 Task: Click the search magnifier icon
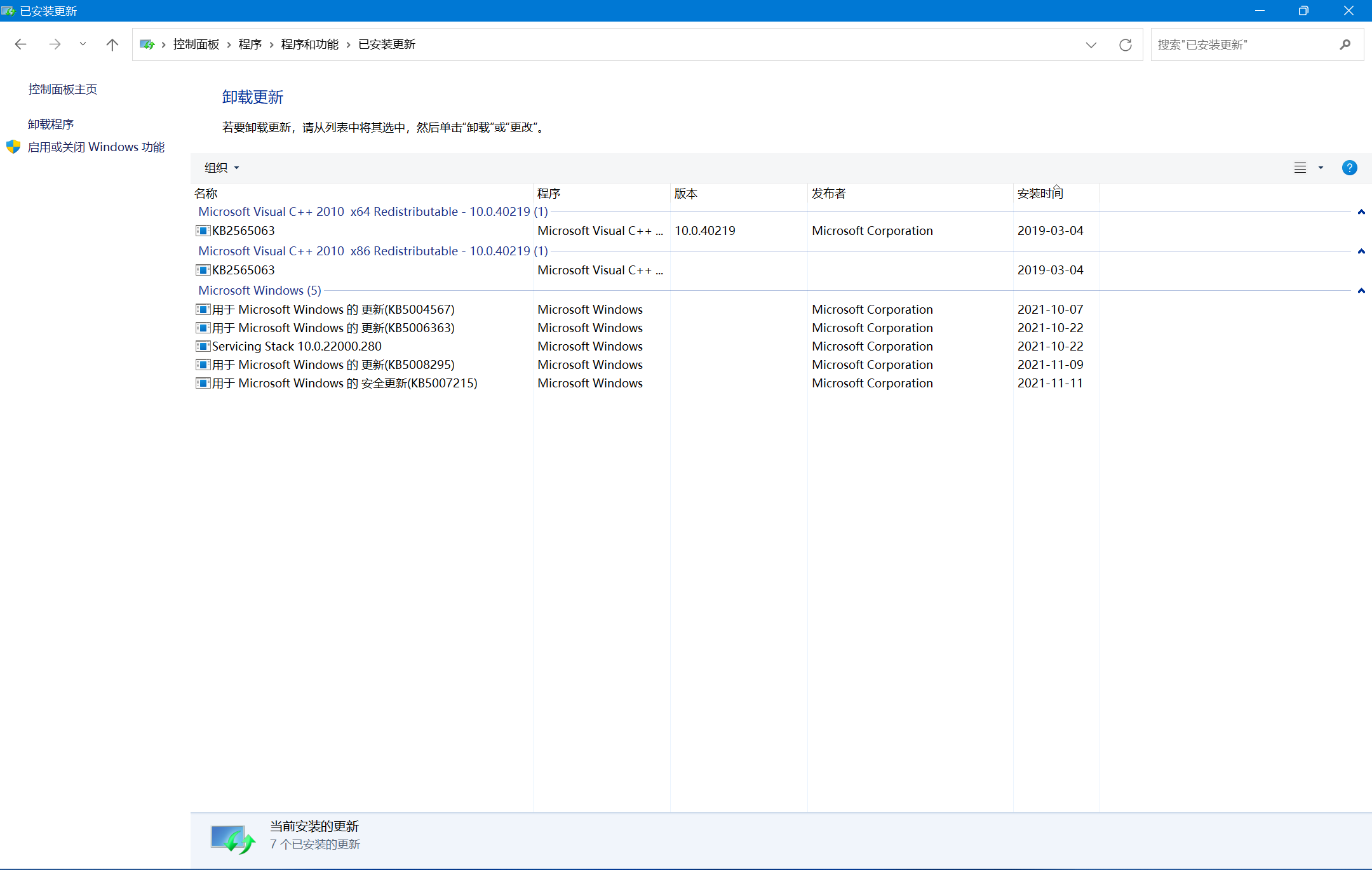1345,44
